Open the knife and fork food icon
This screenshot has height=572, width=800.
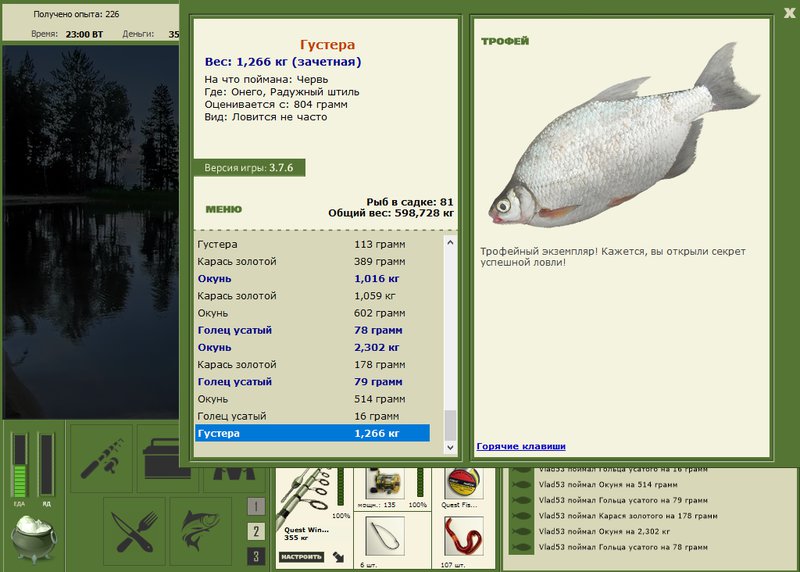pyautogui.click(x=134, y=532)
